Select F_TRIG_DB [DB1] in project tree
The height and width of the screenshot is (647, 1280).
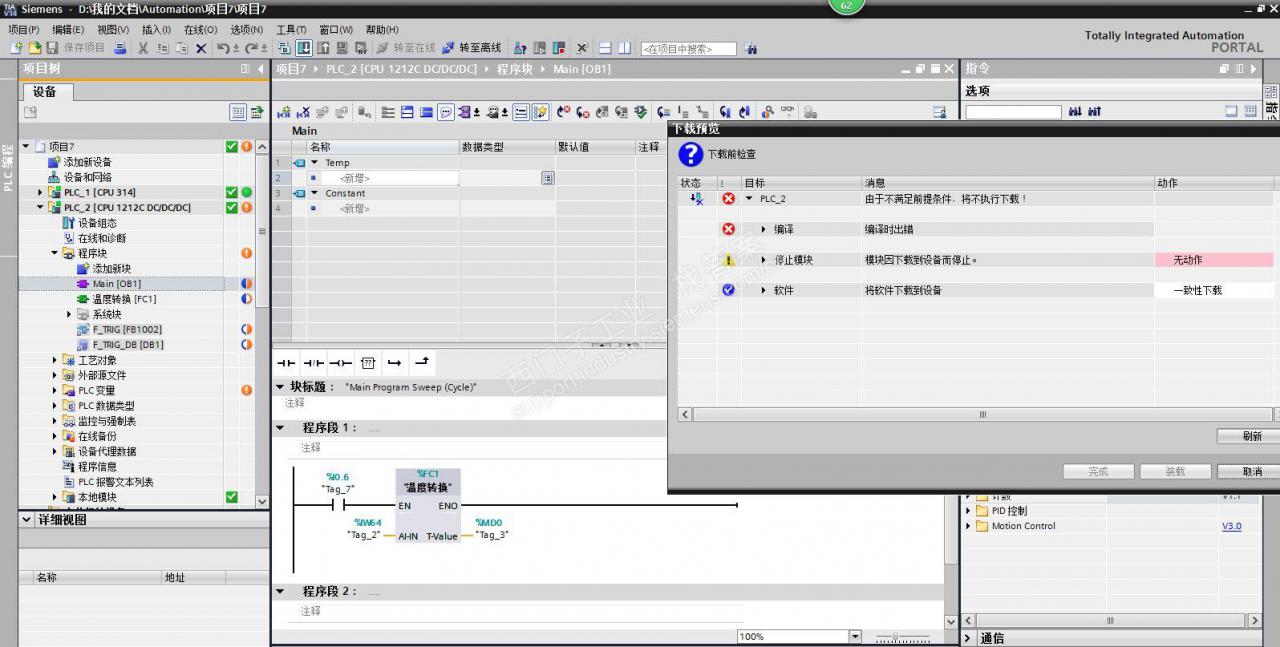[x=128, y=345]
